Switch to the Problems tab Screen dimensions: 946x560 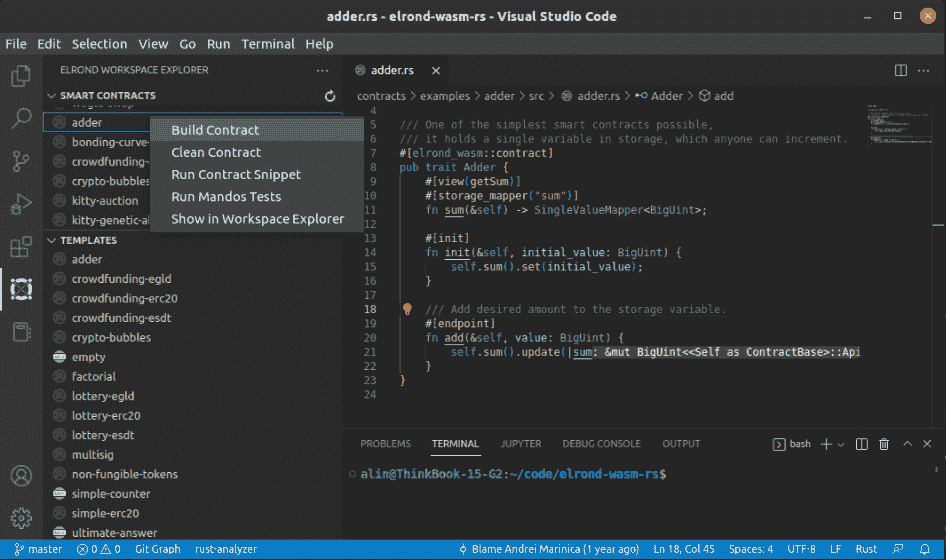[x=386, y=444]
